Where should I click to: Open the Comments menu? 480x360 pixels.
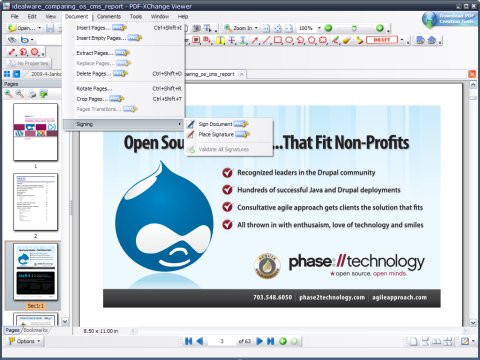[x=109, y=16]
